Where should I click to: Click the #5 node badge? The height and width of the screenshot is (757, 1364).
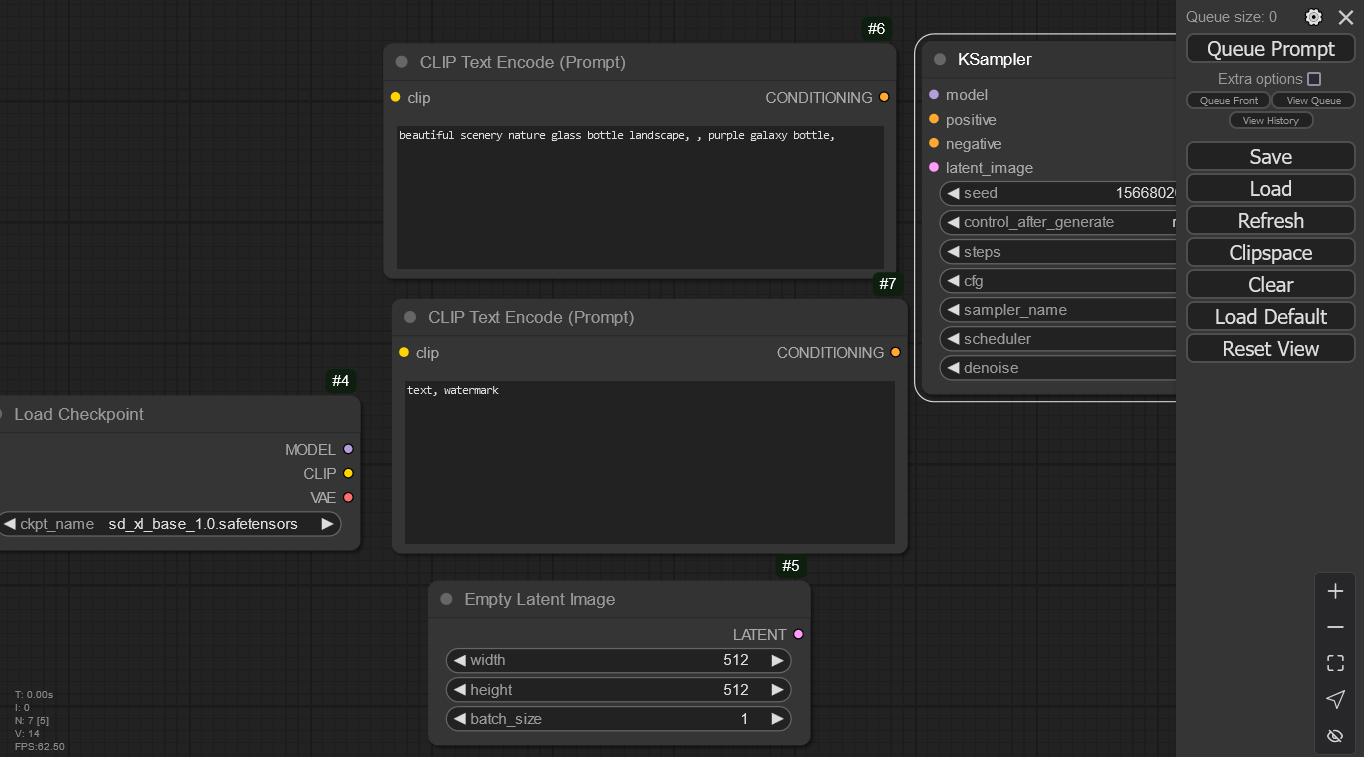tap(791, 566)
